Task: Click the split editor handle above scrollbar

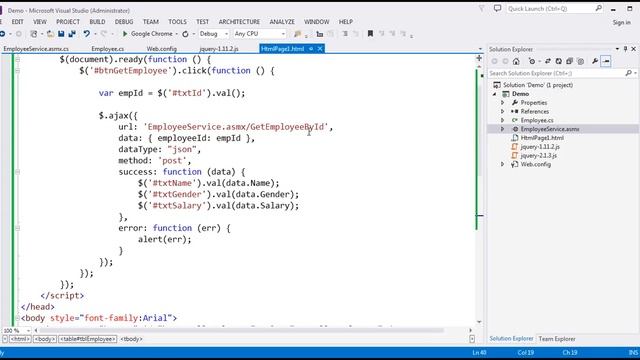Action: pos(479,58)
